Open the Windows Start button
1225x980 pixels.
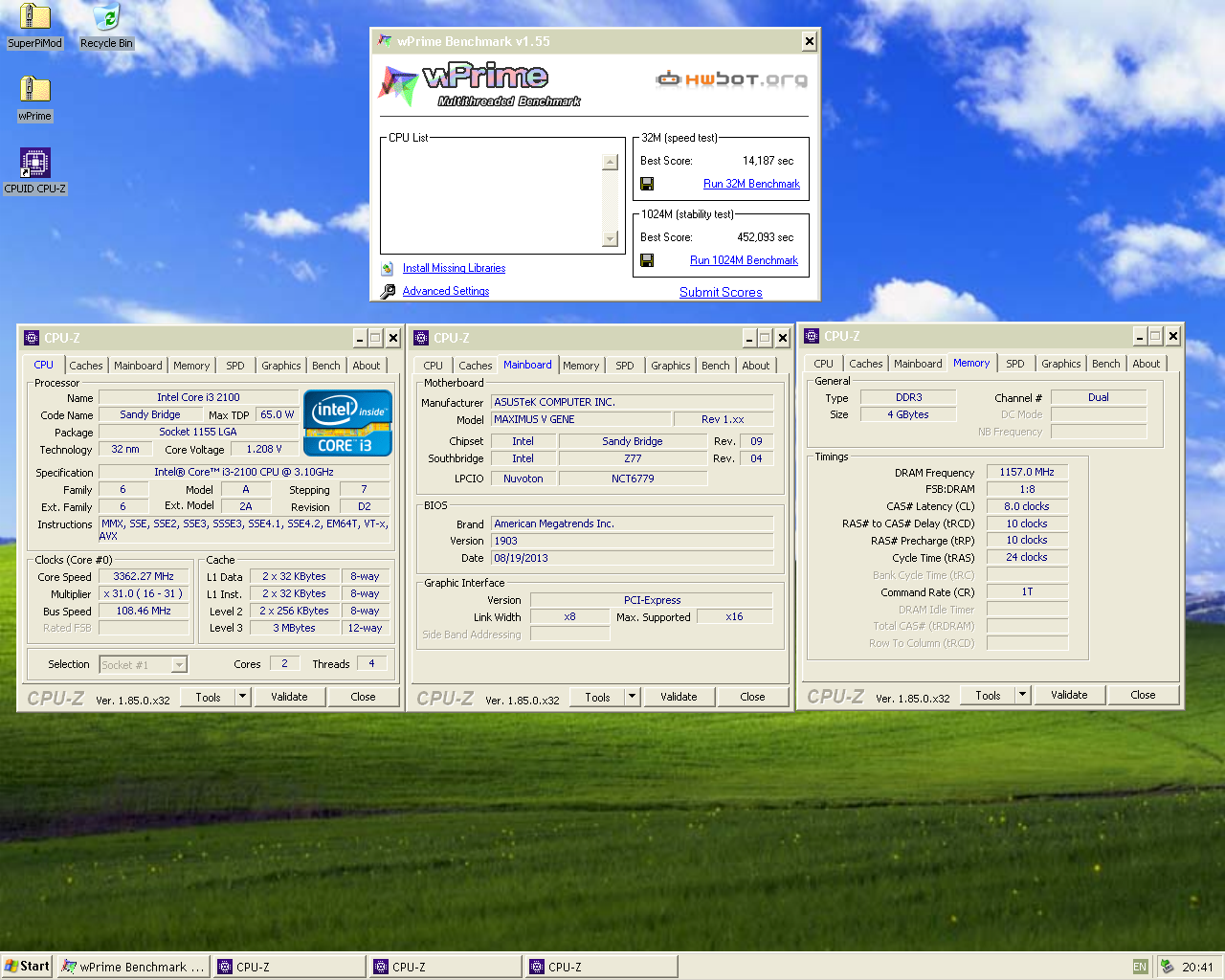(27, 967)
